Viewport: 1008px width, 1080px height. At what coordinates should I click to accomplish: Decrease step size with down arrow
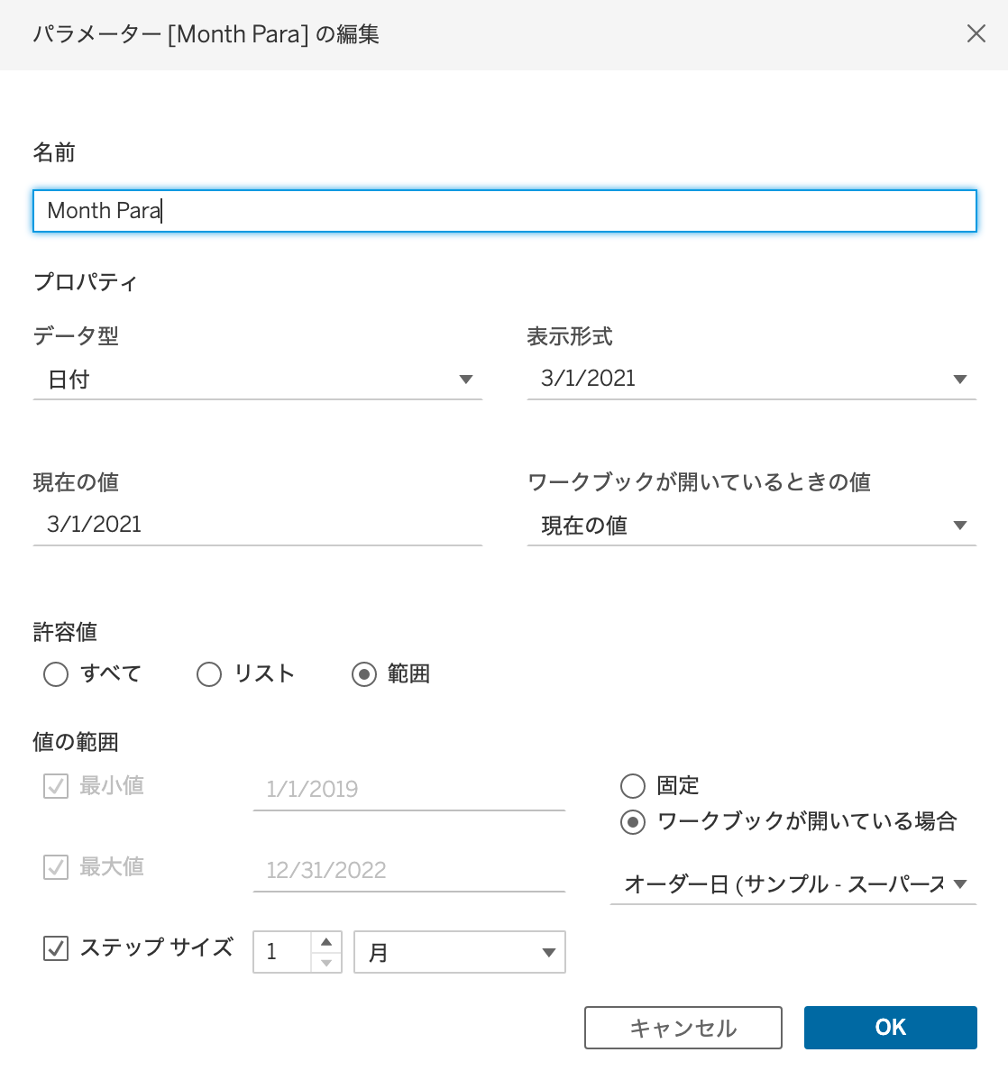click(x=327, y=962)
